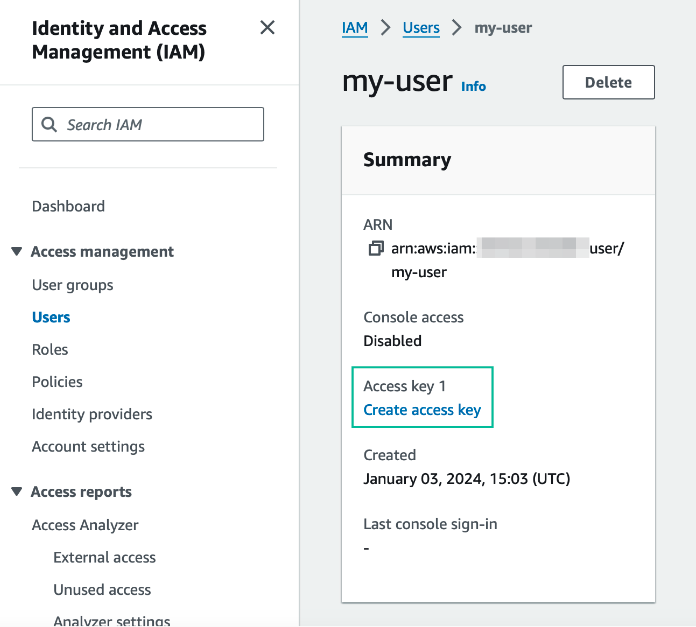
Task: Select Unused access under Access Analyzer
Action: [x=102, y=590]
